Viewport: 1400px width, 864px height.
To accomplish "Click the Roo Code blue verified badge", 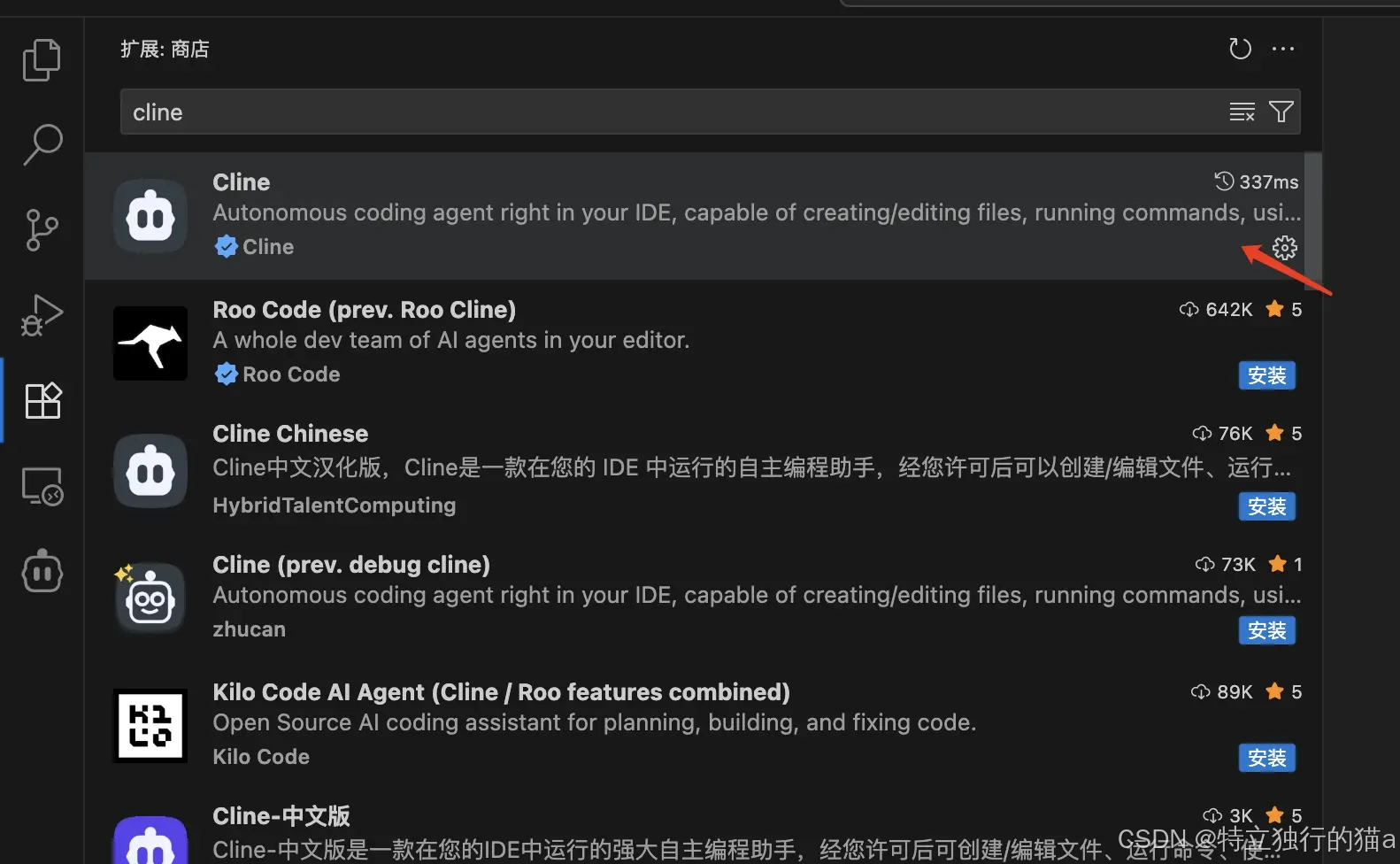I will coord(227,374).
